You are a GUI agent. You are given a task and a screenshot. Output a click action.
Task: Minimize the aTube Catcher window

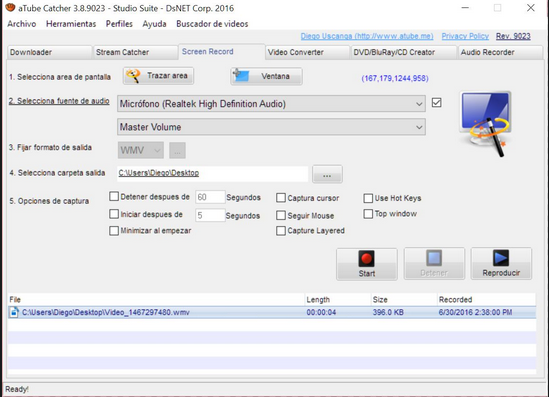tap(465, 8)
